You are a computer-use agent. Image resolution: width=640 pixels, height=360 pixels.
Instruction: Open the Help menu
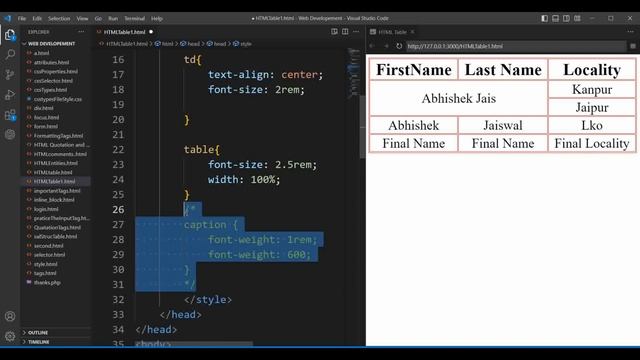pyautogui.click(x=157, y=18)
